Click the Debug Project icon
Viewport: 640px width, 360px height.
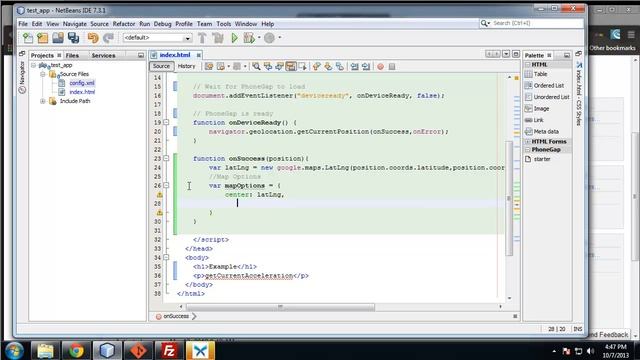pyautogui.click(x=249, y=38)
